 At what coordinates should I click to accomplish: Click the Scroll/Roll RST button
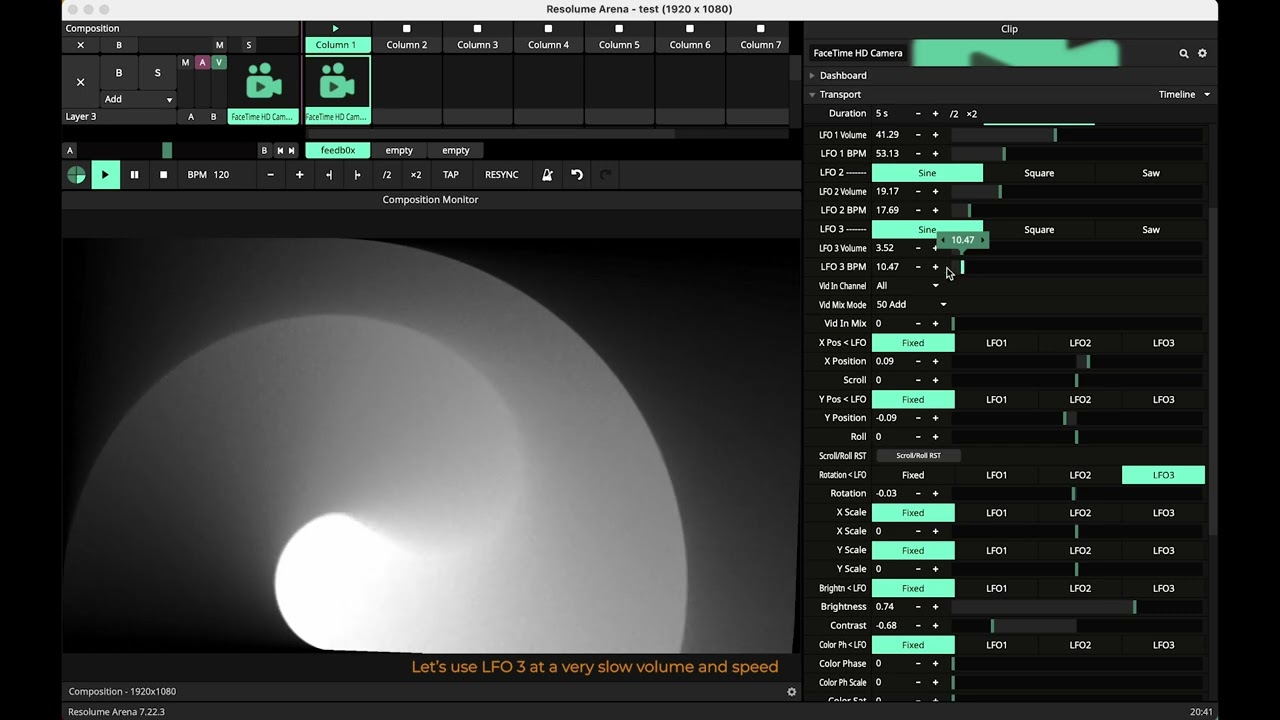pos(918,456)
